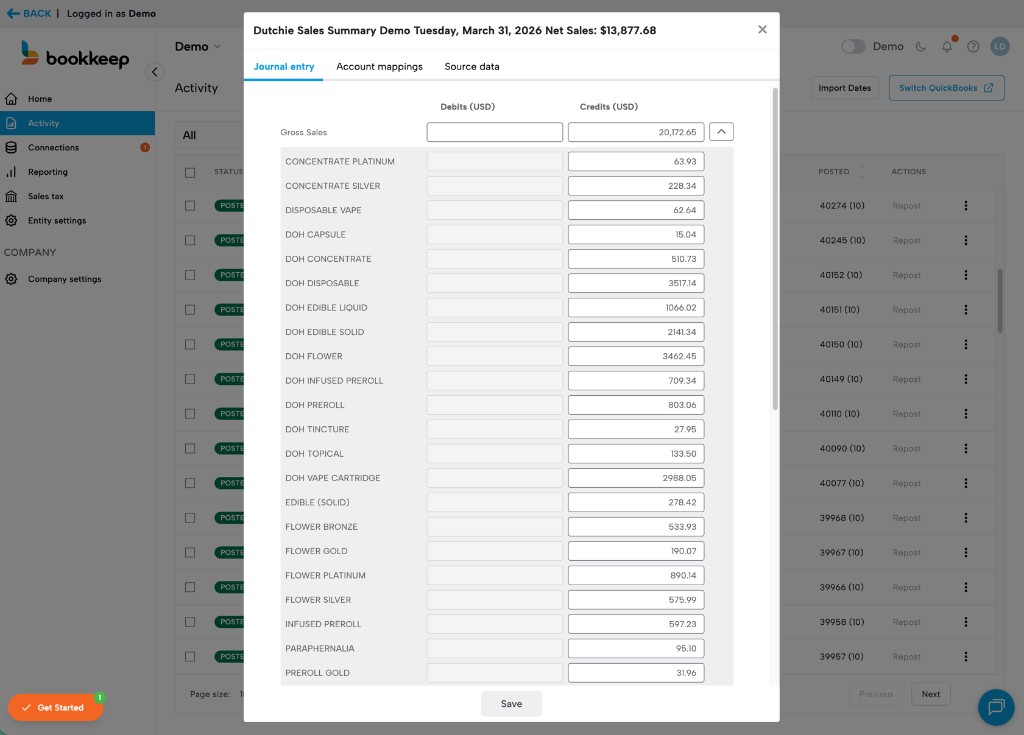Click the help question mark icon

973,47
